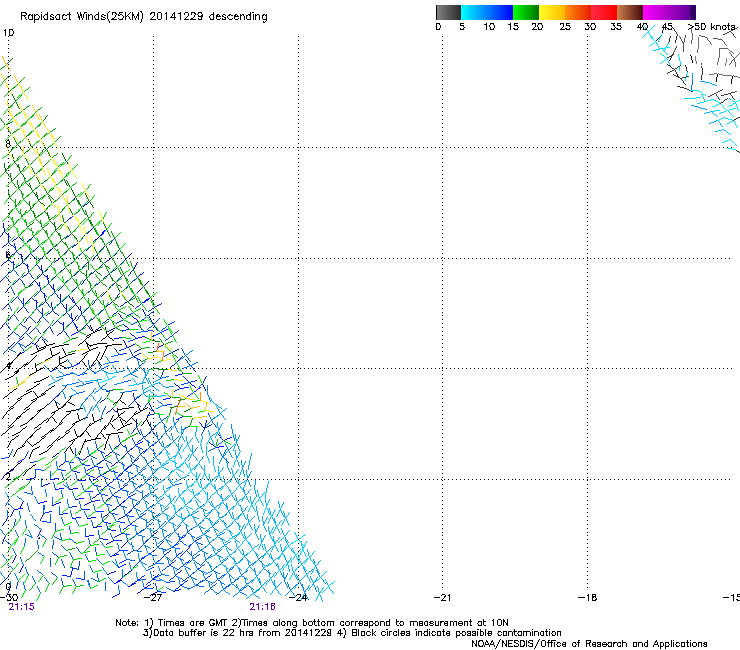Click the latitude label '4'
The width and height of the screenshot is (740, 650).
tap(8, 366)
